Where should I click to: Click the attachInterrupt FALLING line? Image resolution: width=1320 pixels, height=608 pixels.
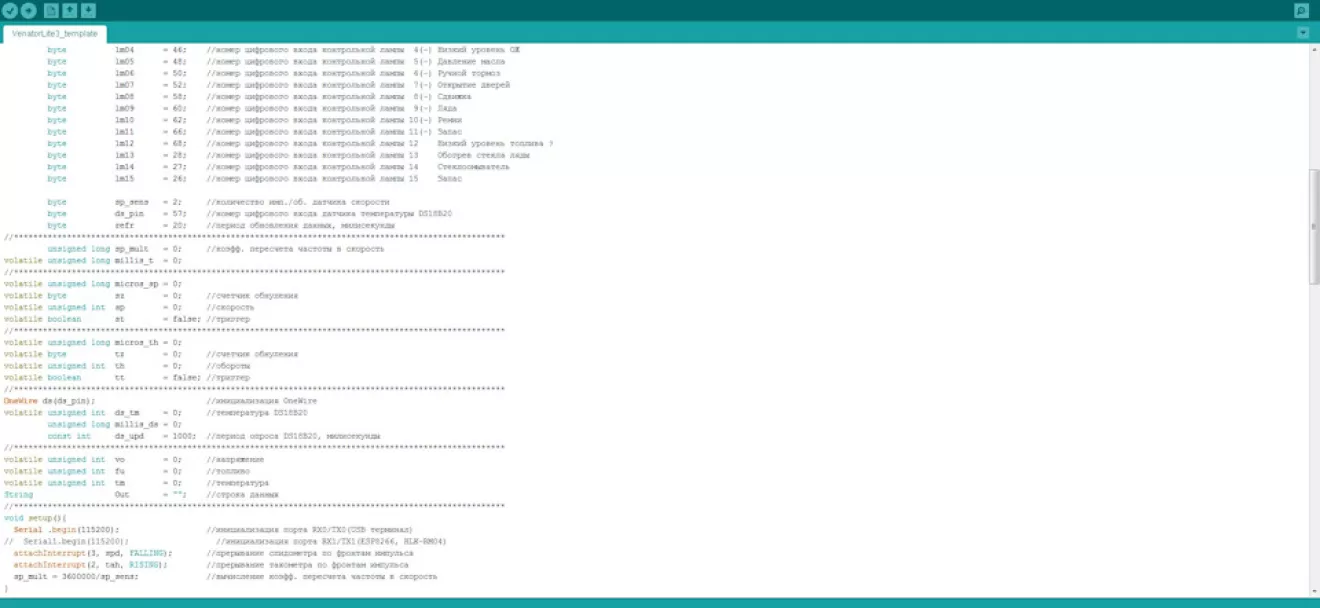tap(90, 553)
